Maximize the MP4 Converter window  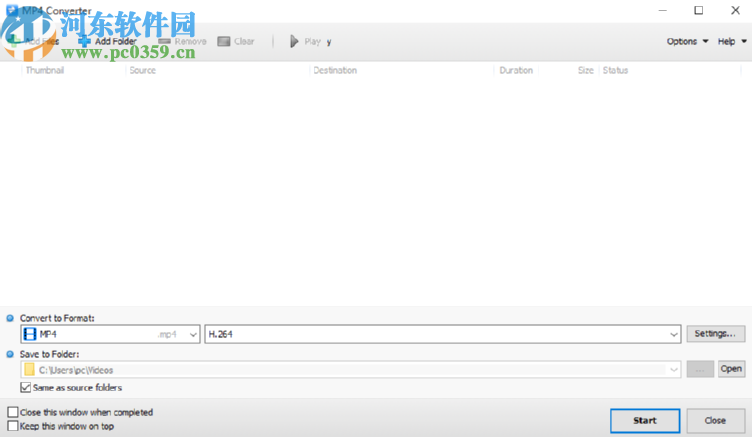(699, 10)
